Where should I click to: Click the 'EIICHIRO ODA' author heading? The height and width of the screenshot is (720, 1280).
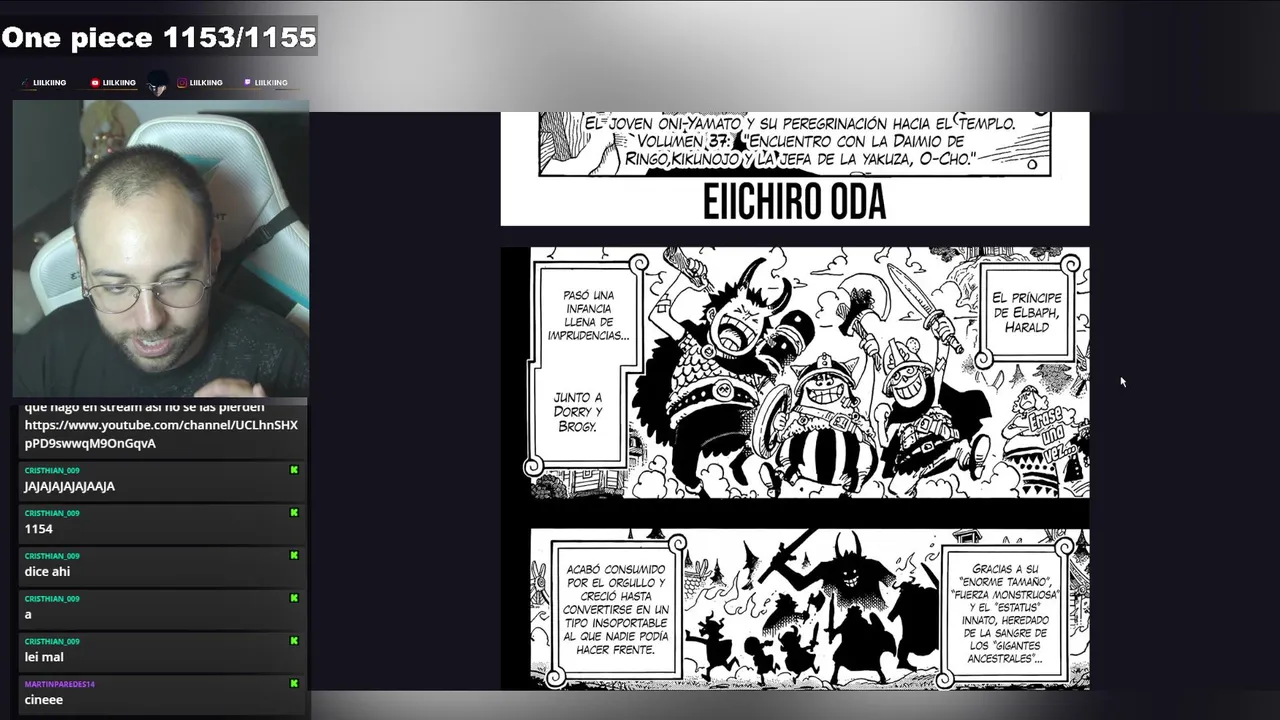click(x=794, y=203)
